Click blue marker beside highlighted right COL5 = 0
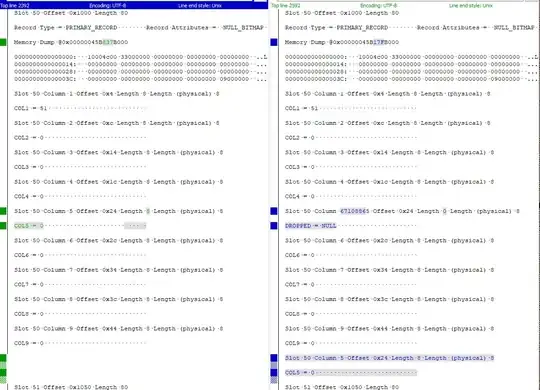 point(274,372)
